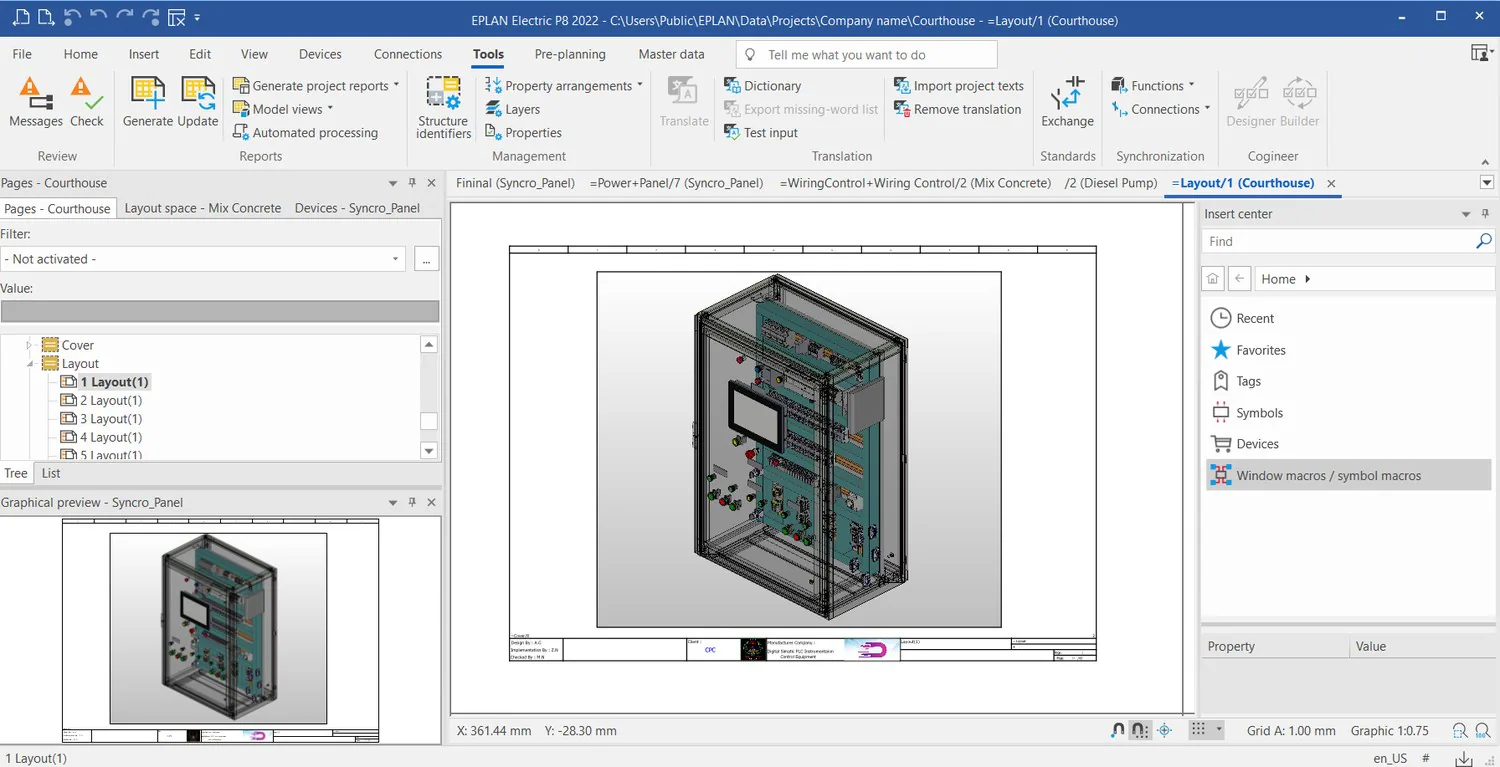Open the Exchange standards tool

[1067, 102]
